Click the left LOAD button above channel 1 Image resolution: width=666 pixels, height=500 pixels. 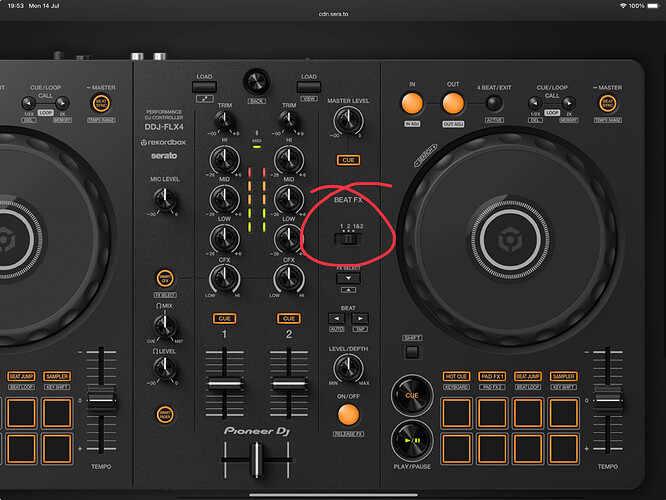pos(204,88)
